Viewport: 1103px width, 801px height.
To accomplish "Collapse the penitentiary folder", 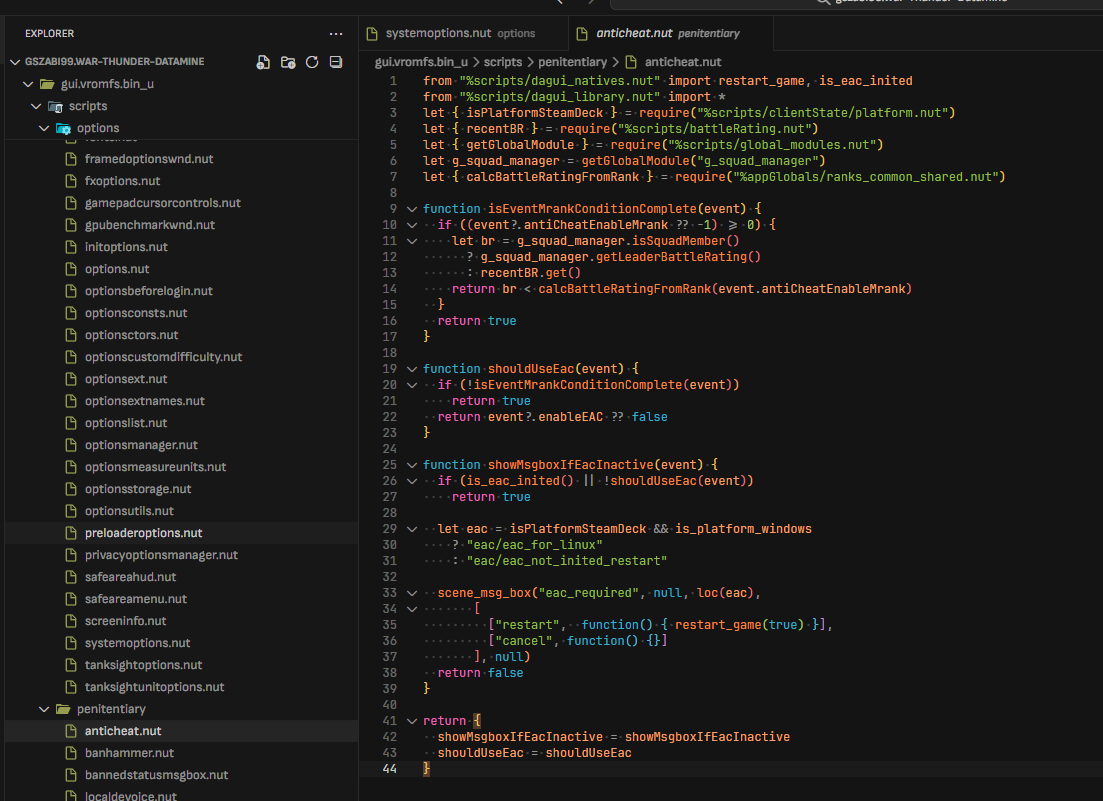I will [x=44, y=709].
